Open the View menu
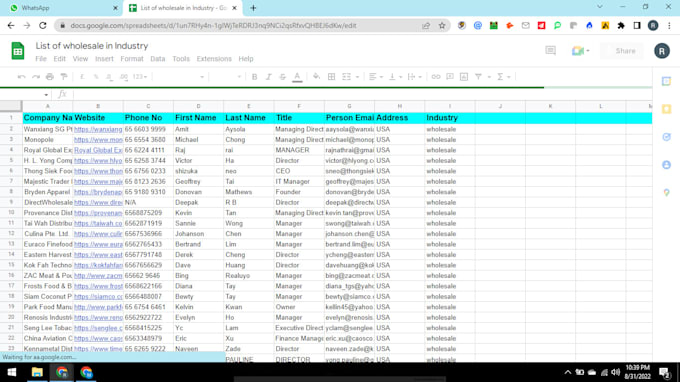Viewport: 680px width, 382px height. click(80, 59)
